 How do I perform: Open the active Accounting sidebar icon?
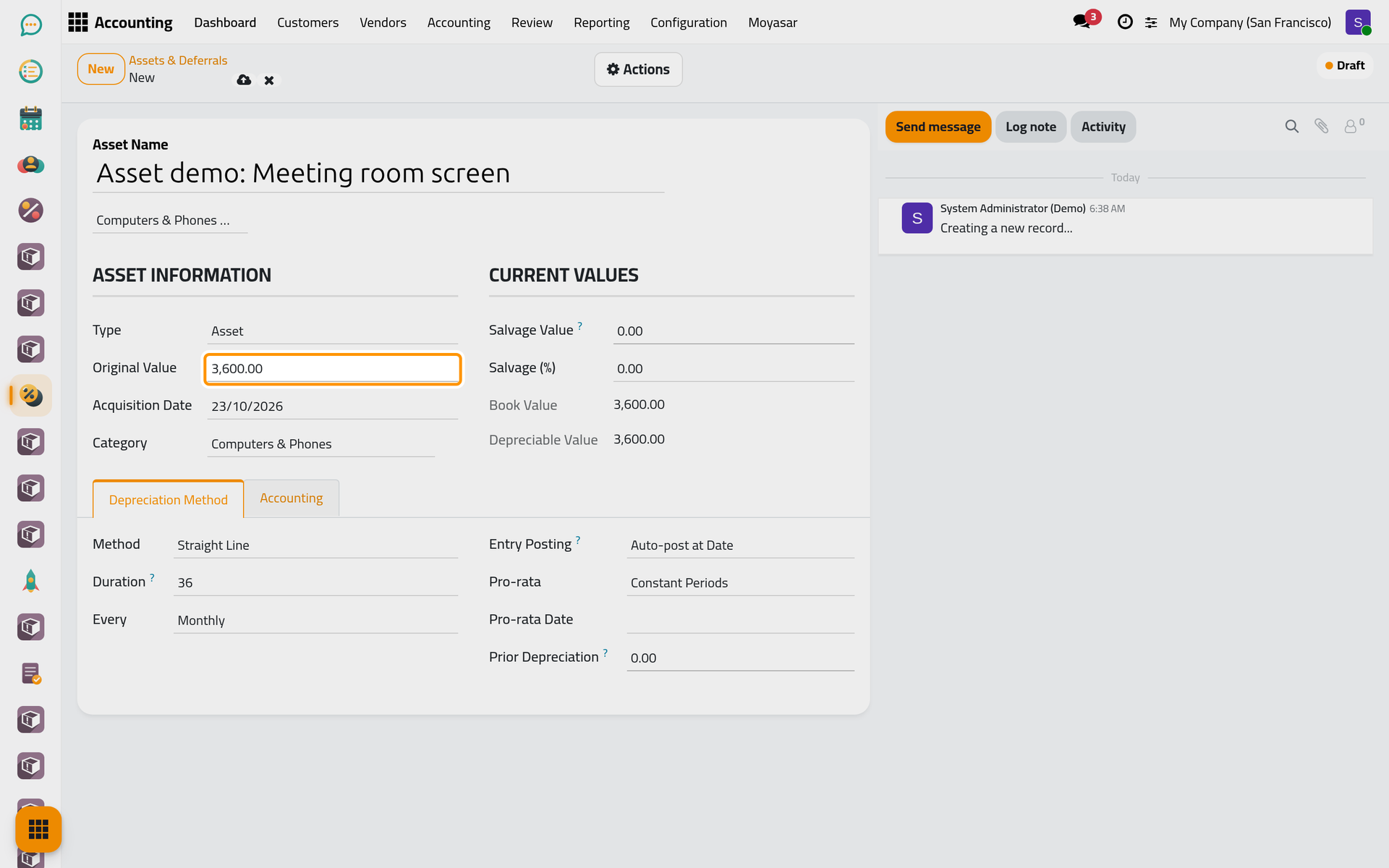pos(30,396)
